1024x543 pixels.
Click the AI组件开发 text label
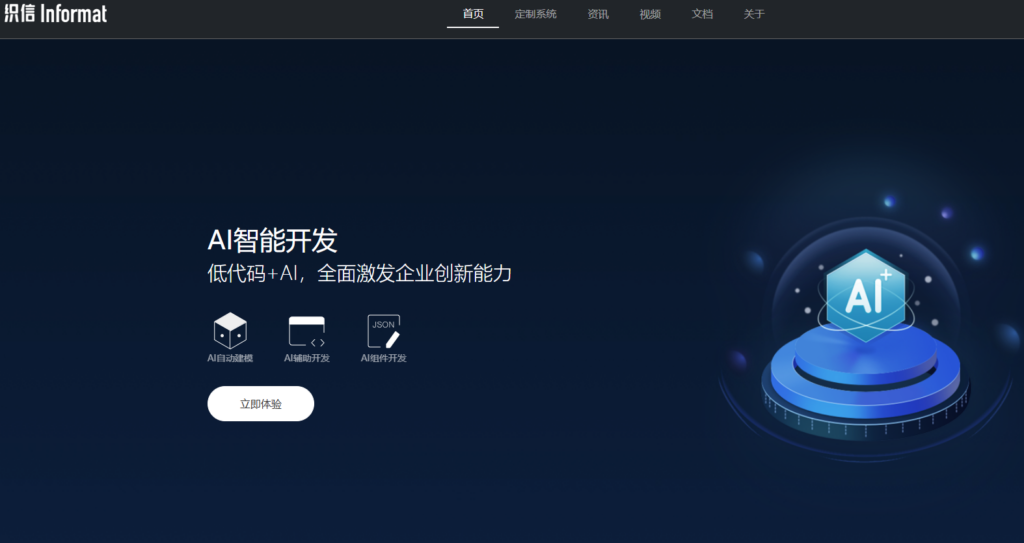[383, 358]
